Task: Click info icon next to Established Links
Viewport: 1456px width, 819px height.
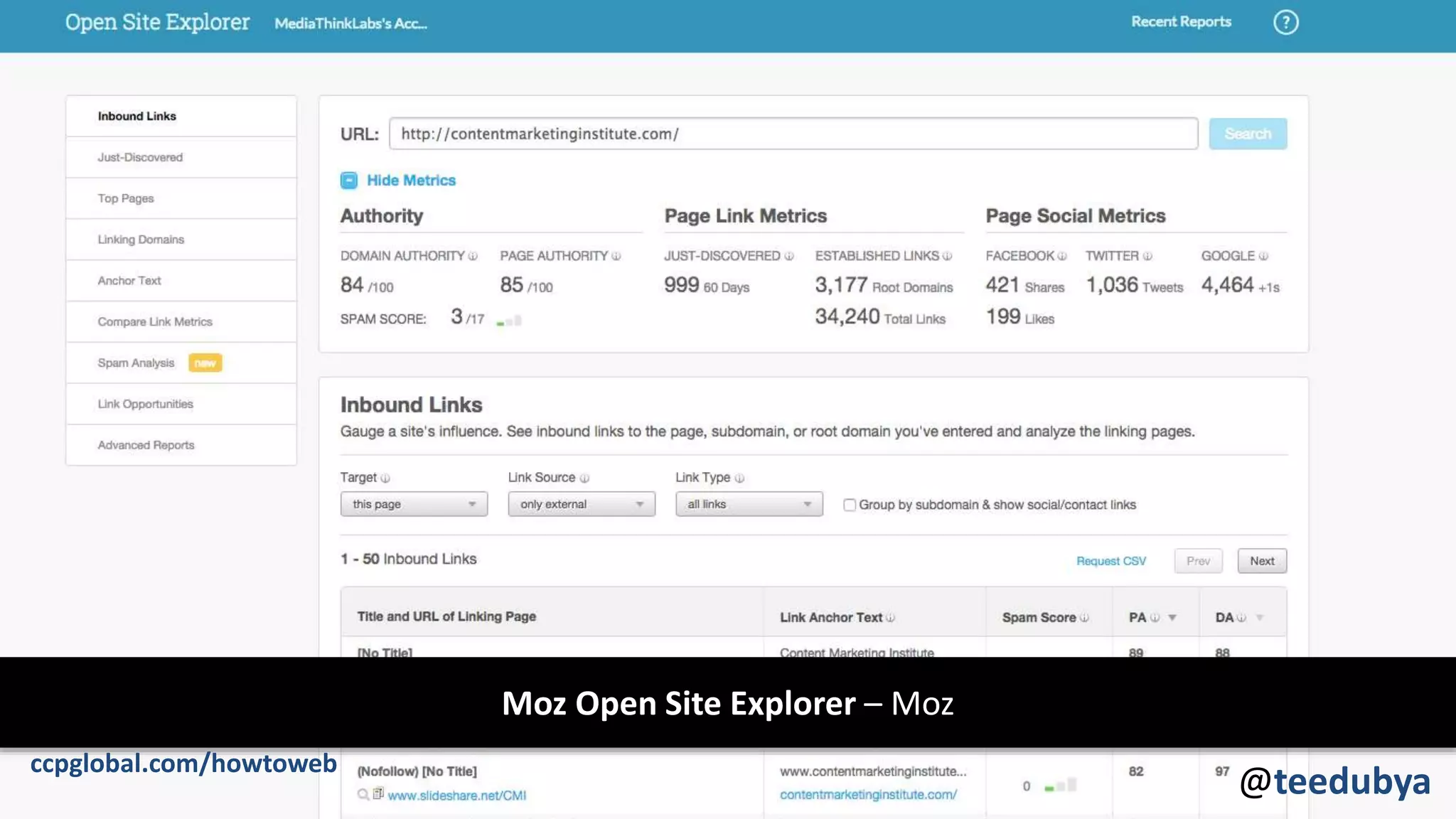Action: tap(947, 256)
